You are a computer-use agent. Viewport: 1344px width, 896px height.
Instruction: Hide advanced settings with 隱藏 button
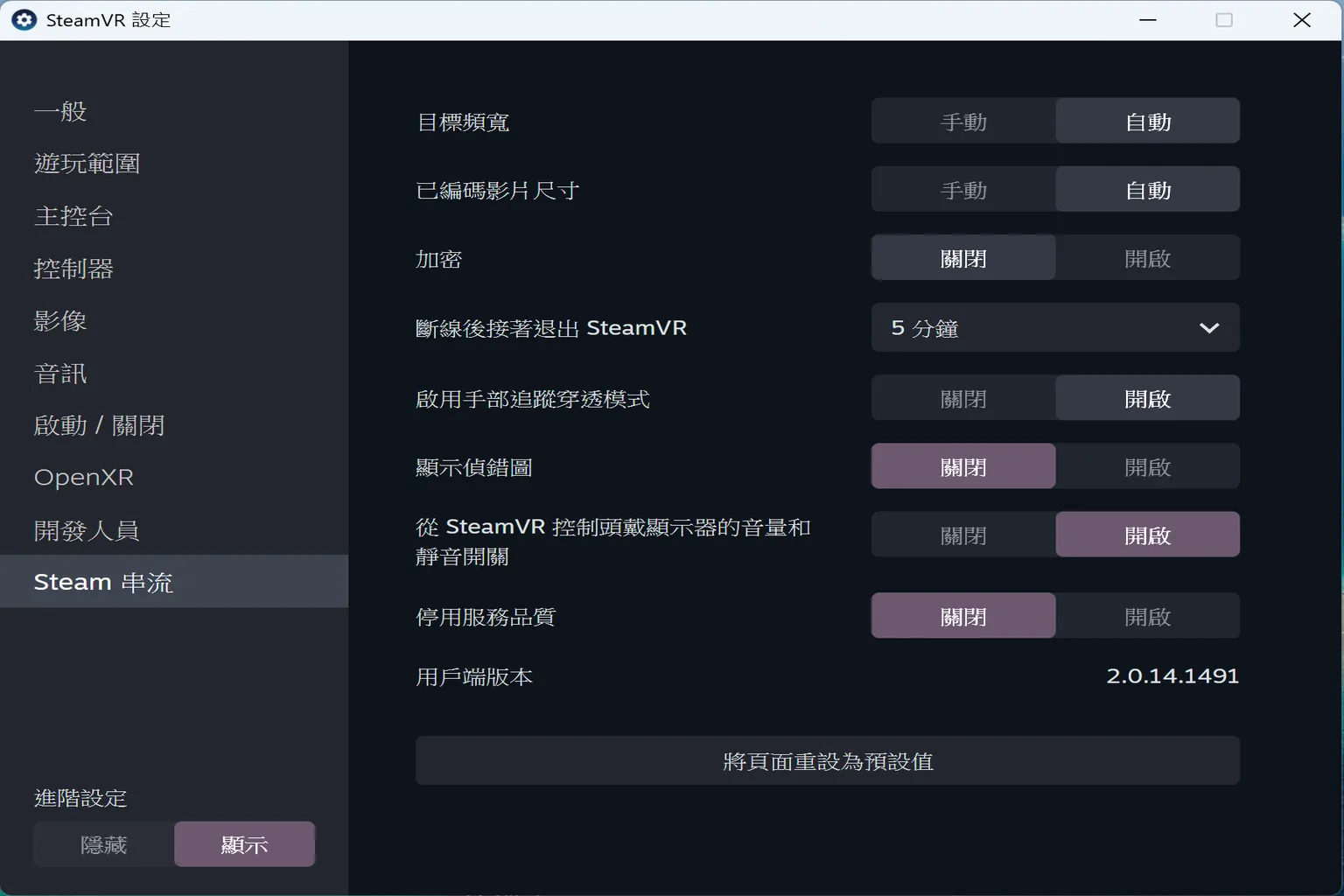pyautogui.click(x=103, y=843)
